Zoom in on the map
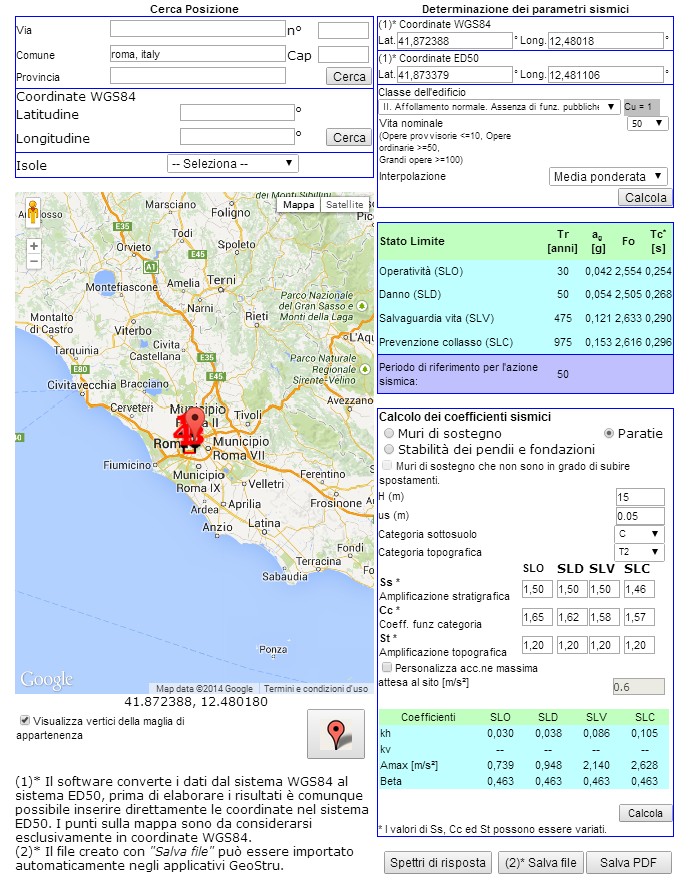This screenshot has width=691, height=895. point(34,245)
